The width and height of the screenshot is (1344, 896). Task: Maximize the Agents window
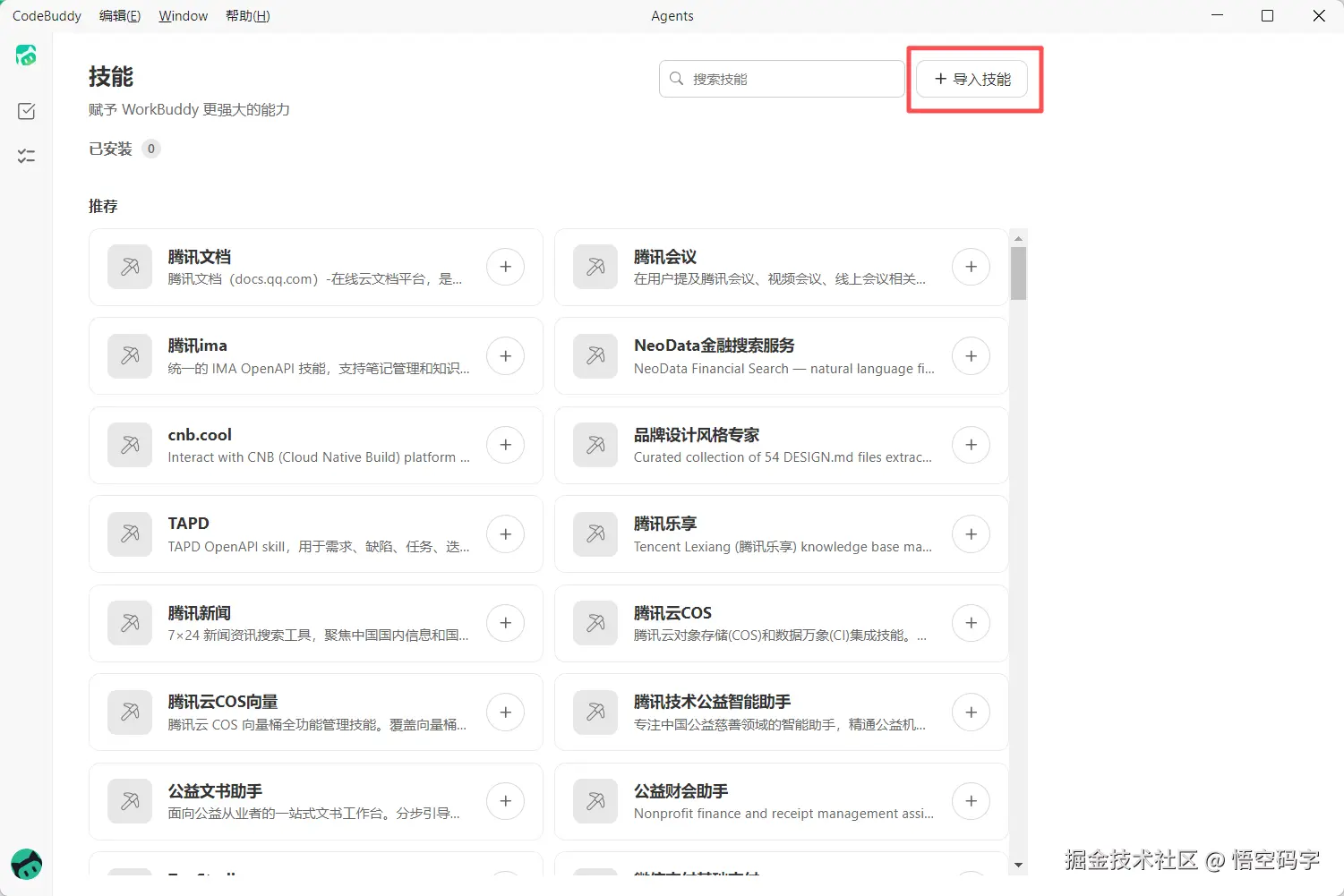(x=1267, y=16)
